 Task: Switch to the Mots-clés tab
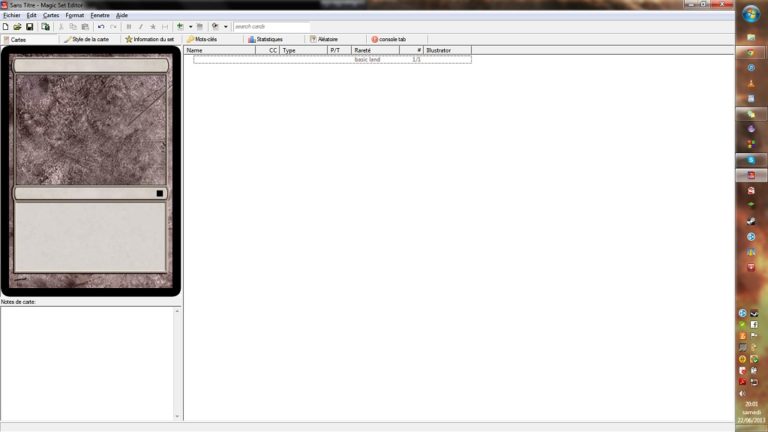point(207,39)
